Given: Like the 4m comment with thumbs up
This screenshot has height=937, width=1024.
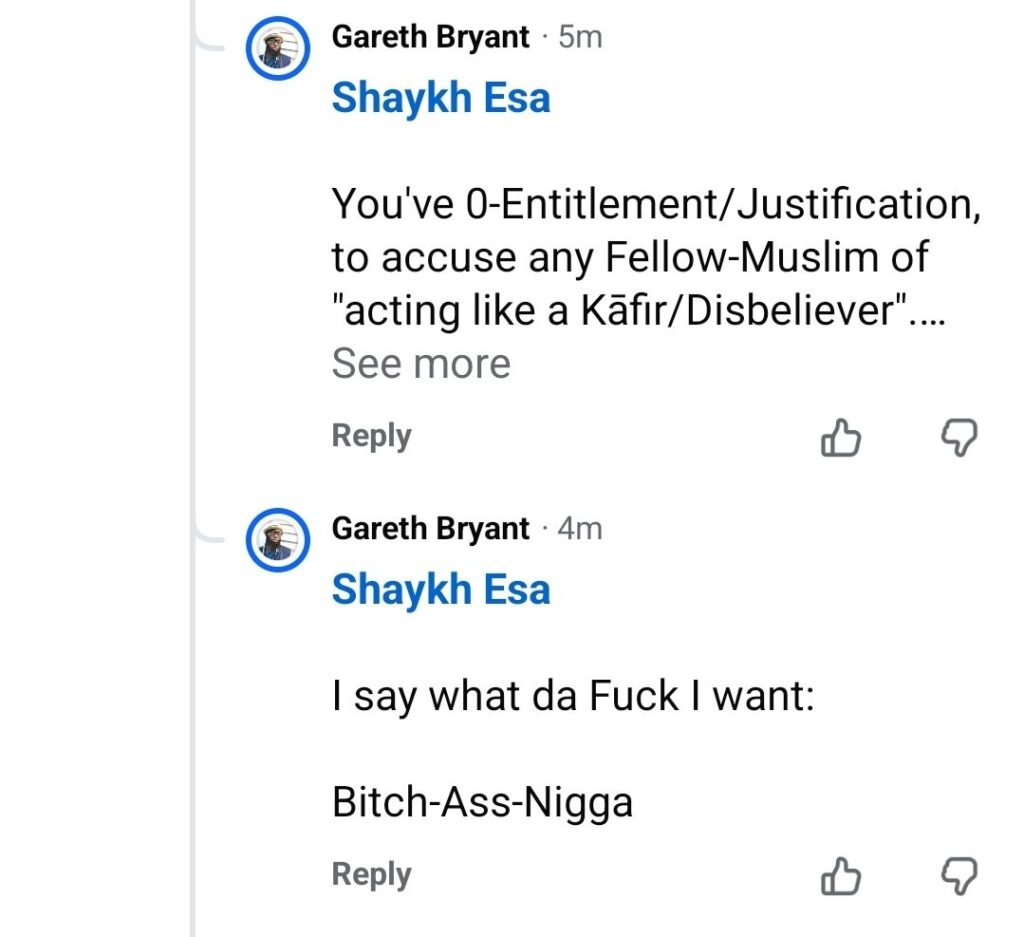Looking at the screenshot, I should click(x=840, y=877).
